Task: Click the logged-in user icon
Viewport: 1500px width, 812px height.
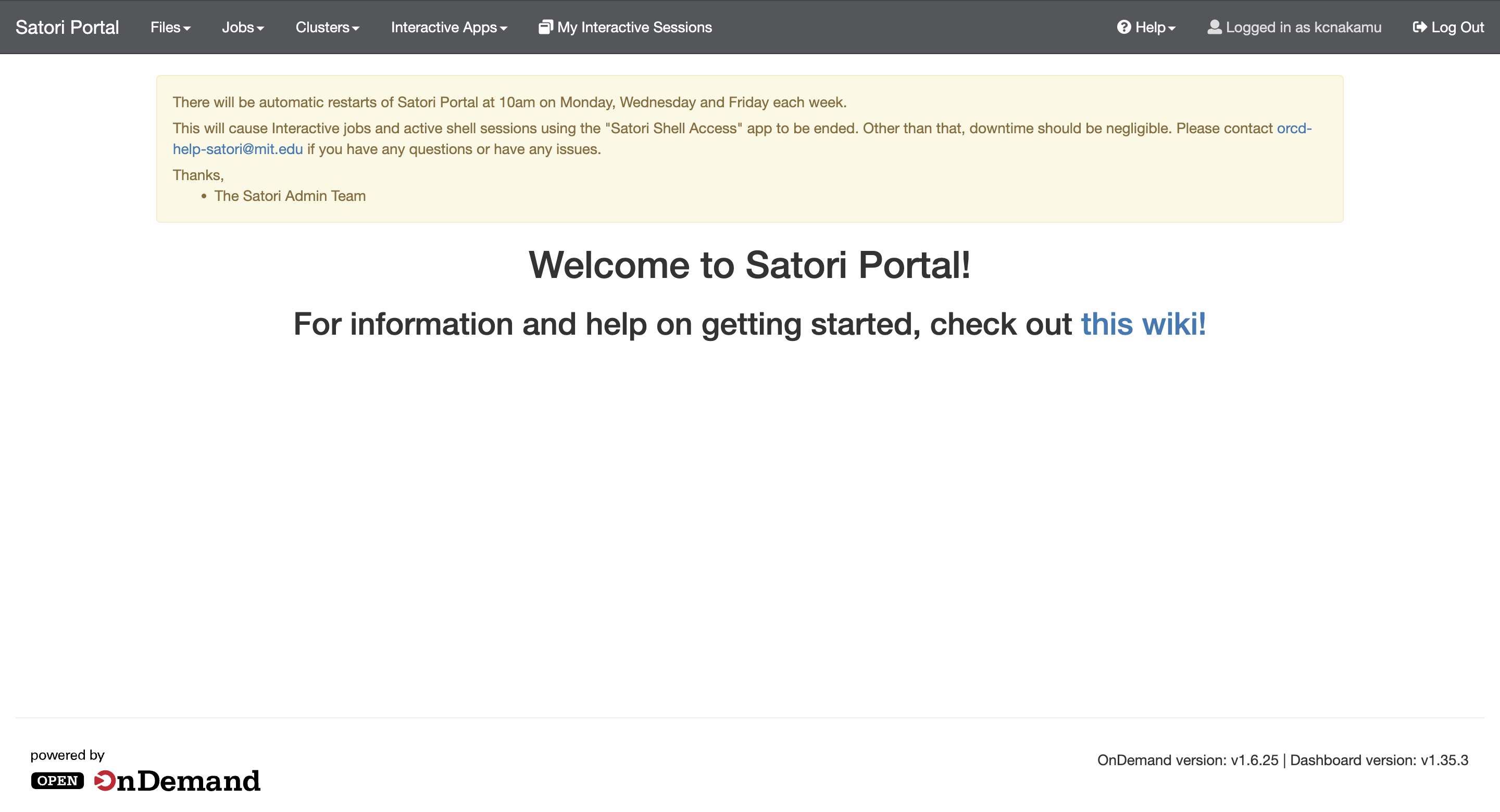Action: pos(1214,27)
